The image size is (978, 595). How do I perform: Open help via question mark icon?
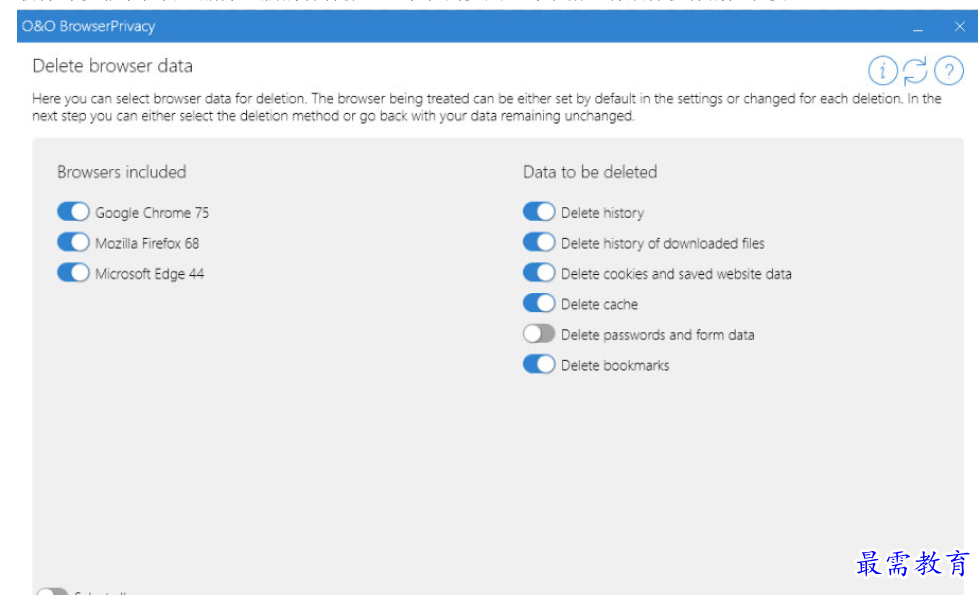coord(948,71)
